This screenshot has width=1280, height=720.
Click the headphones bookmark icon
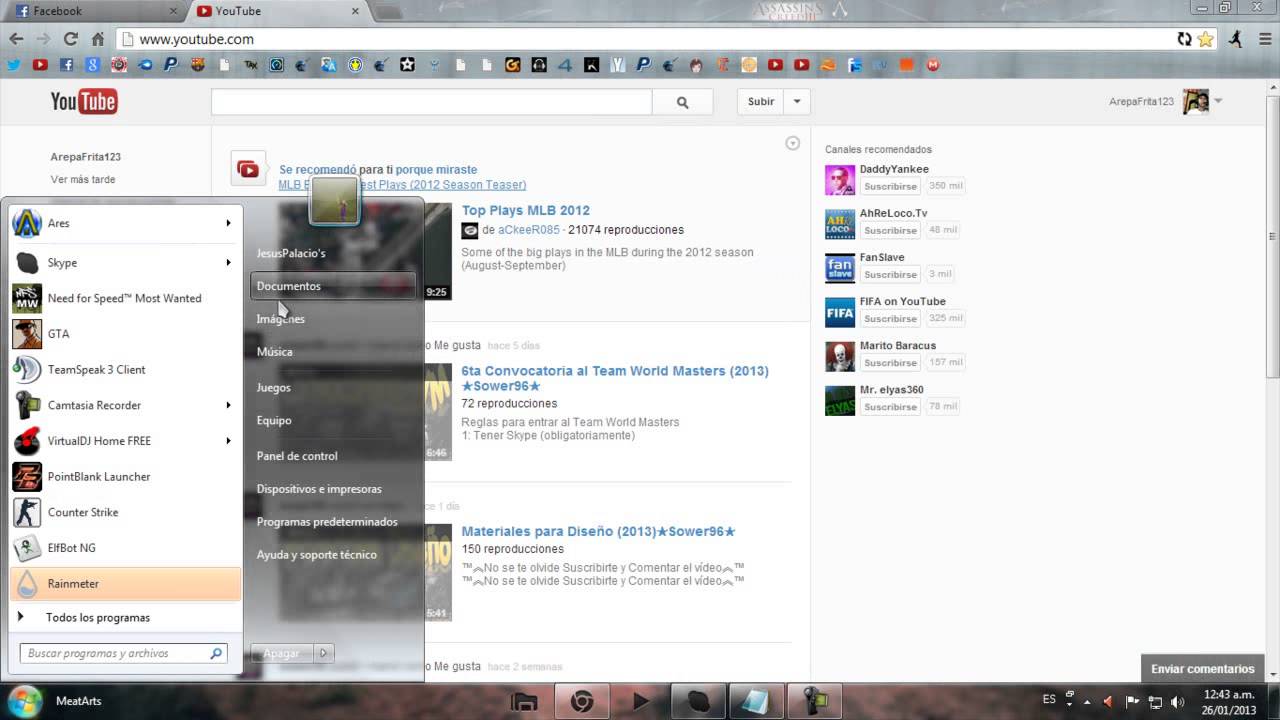539,65
